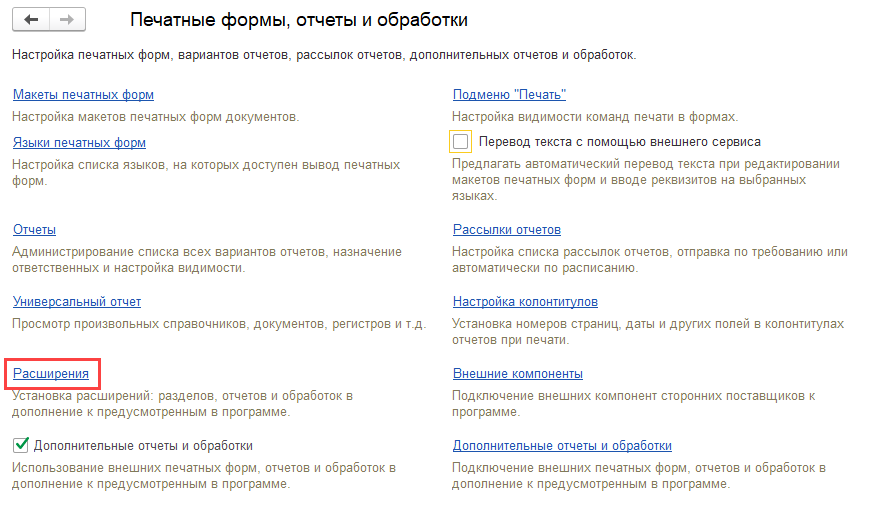Screen dimensions: 878x505
Task: Go back using the left arrow button
Action: [x=31, y=20]
